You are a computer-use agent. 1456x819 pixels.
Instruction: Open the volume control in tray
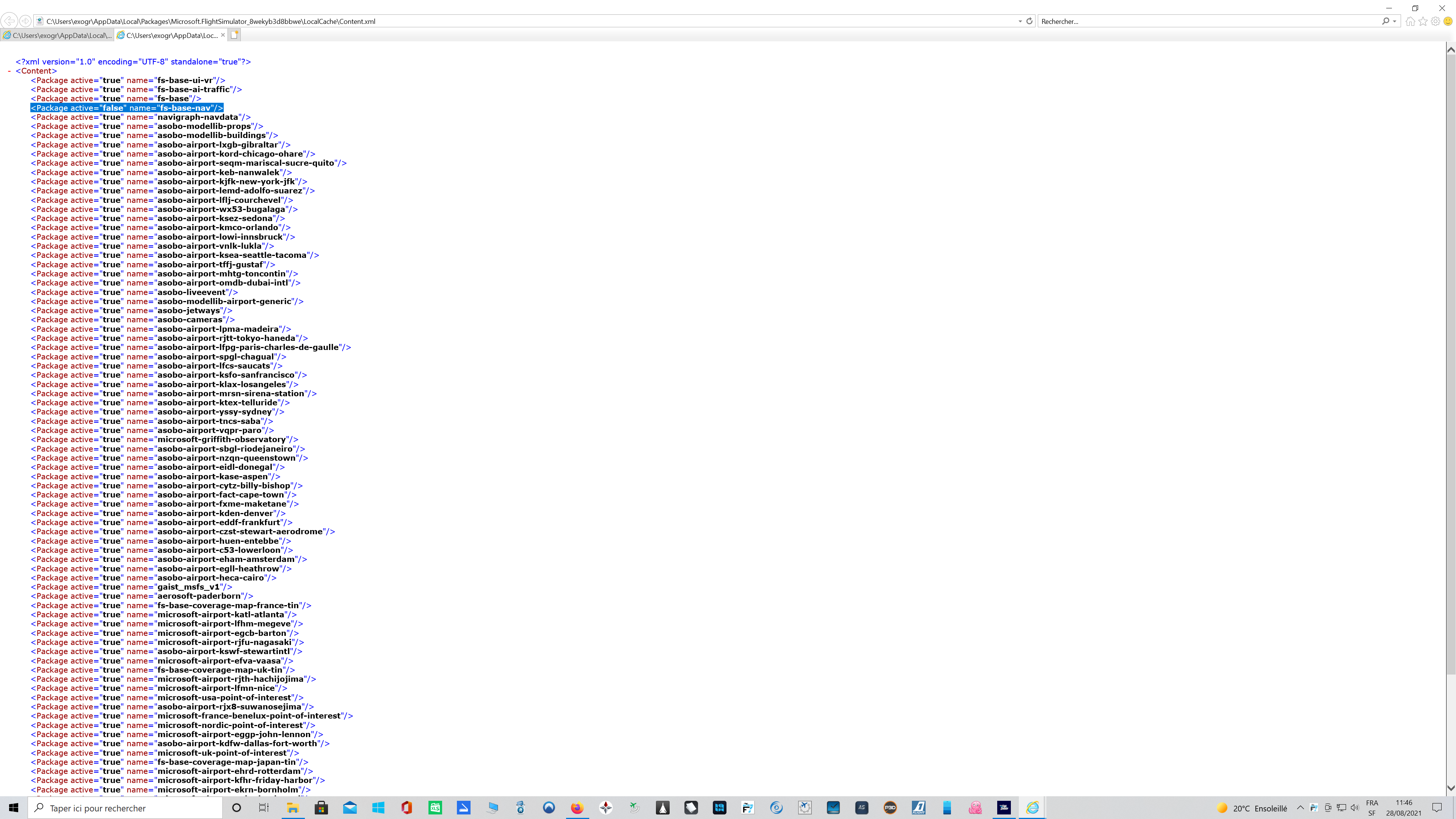1355,808
